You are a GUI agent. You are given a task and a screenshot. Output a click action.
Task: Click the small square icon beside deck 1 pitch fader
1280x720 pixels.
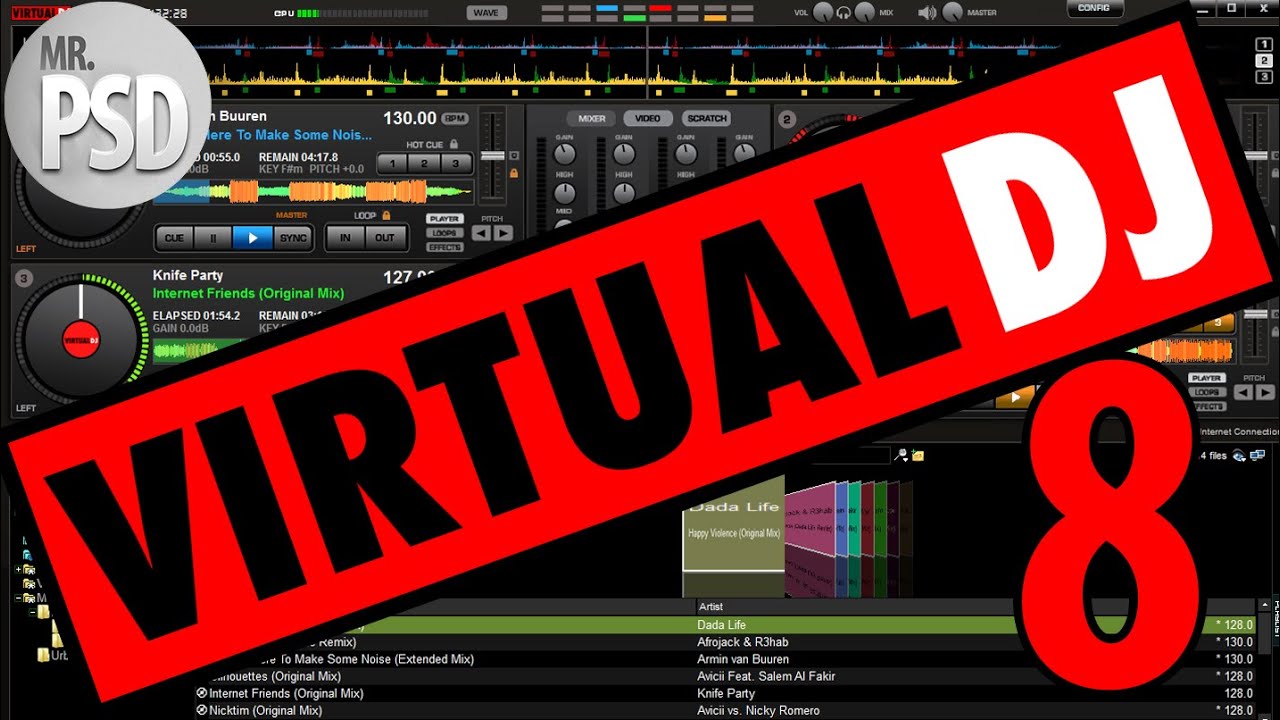(514, 156)
